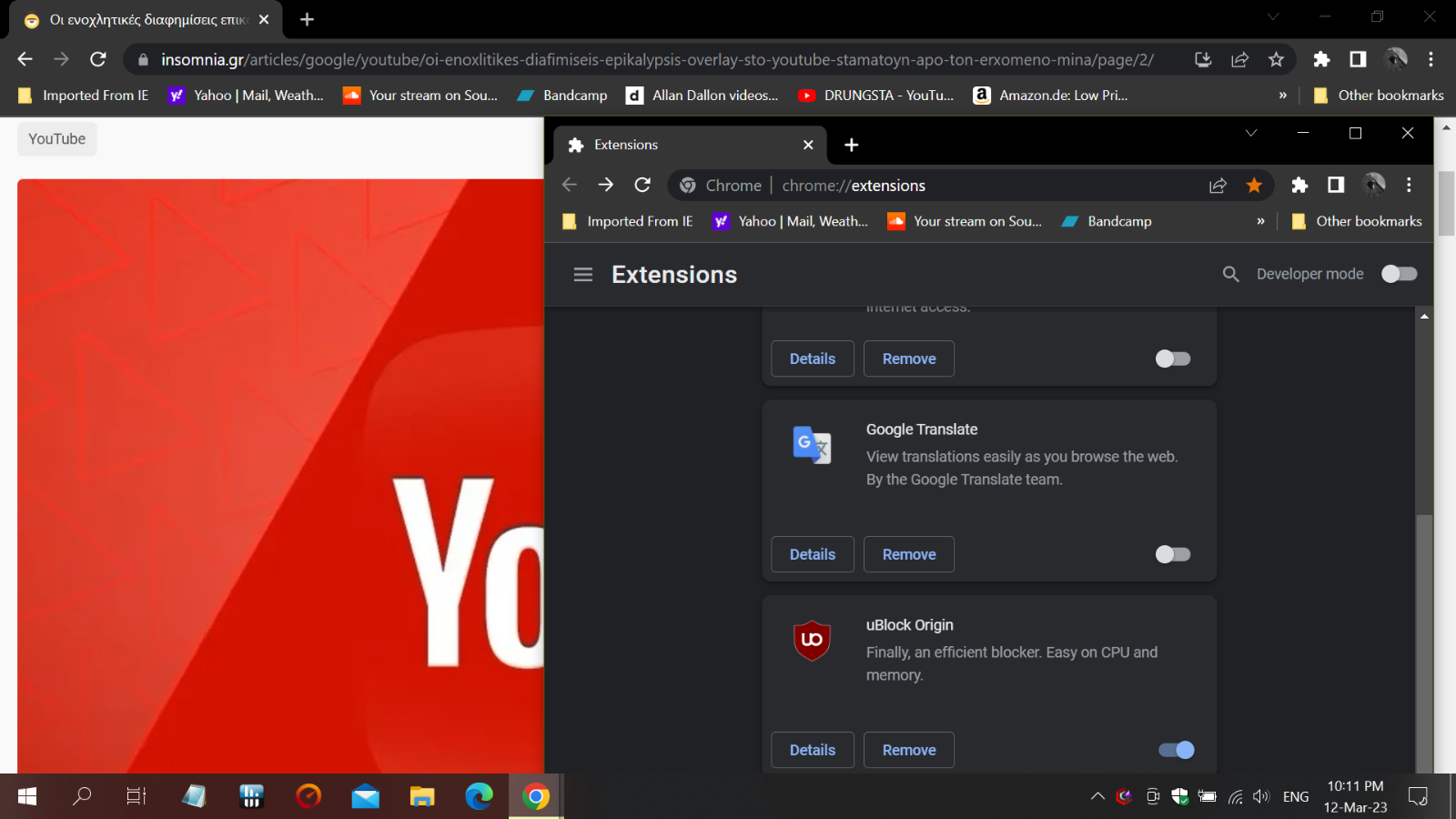Image resolution: width=1456 pixels, height=819 pixels.
Task: Search extensions with the magnifier icon
Action: (x=1230, y=274)
